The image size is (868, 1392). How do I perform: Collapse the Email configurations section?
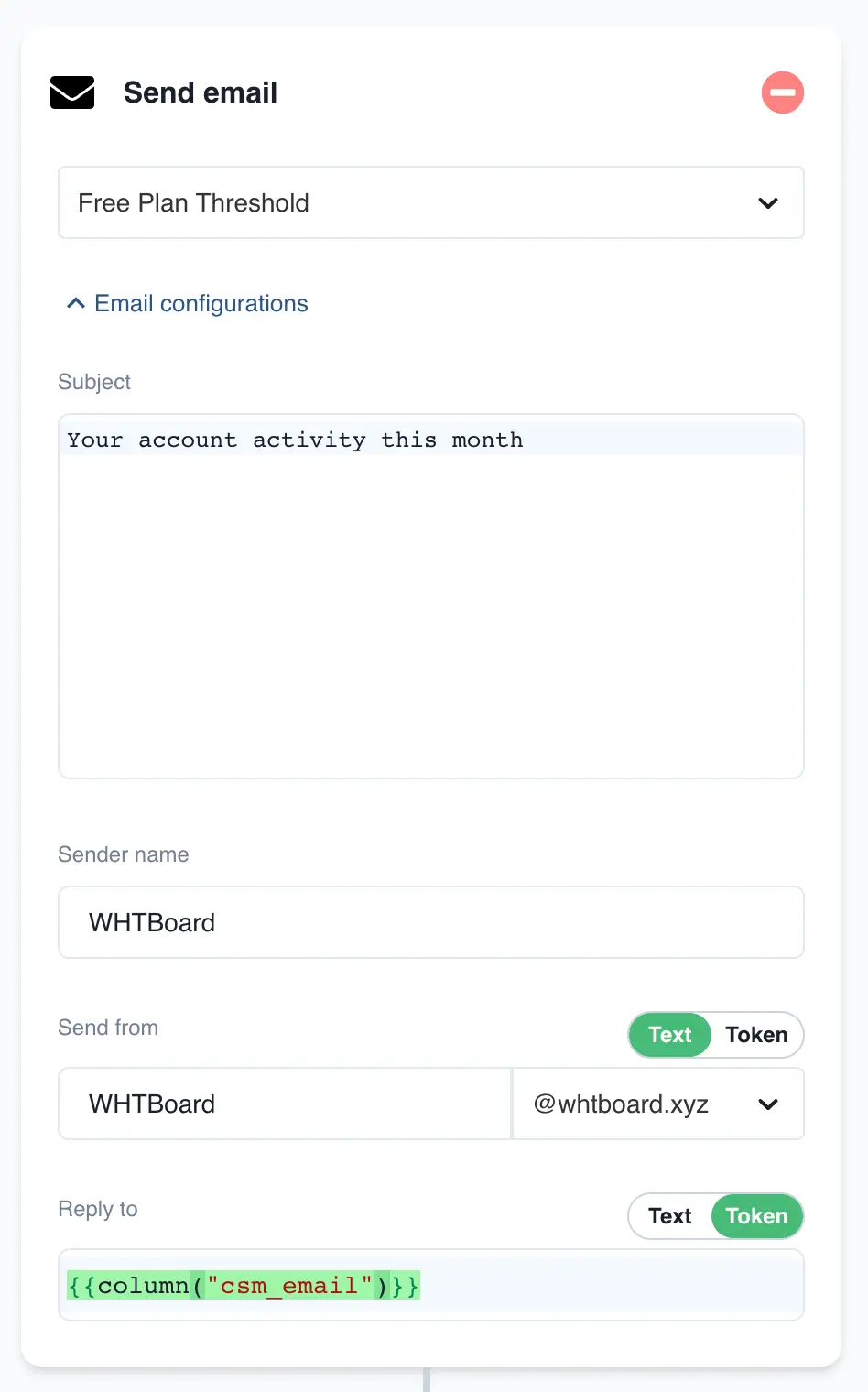[x=201, y=303]
